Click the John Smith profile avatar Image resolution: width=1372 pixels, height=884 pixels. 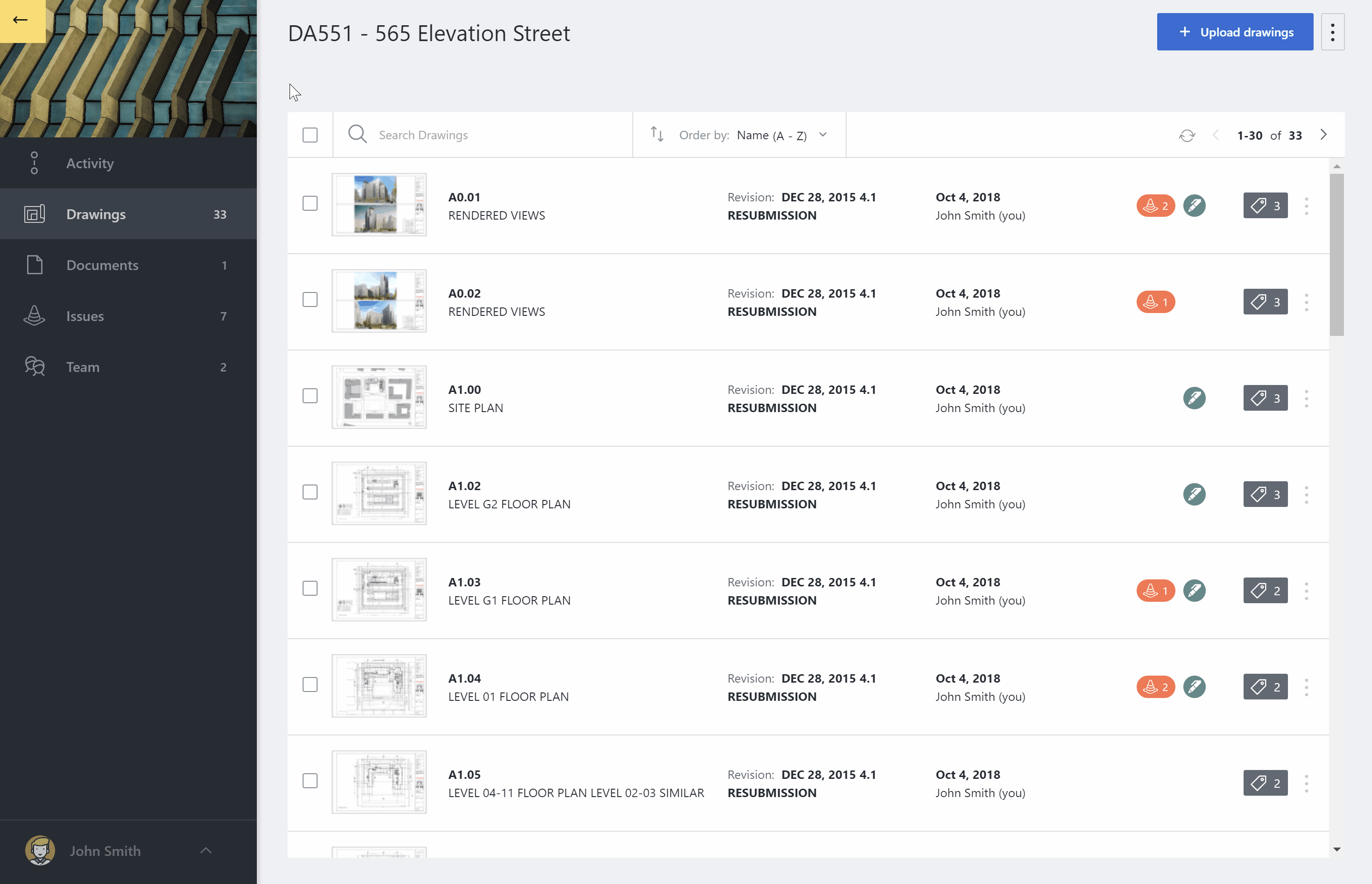tap(40, 851)
